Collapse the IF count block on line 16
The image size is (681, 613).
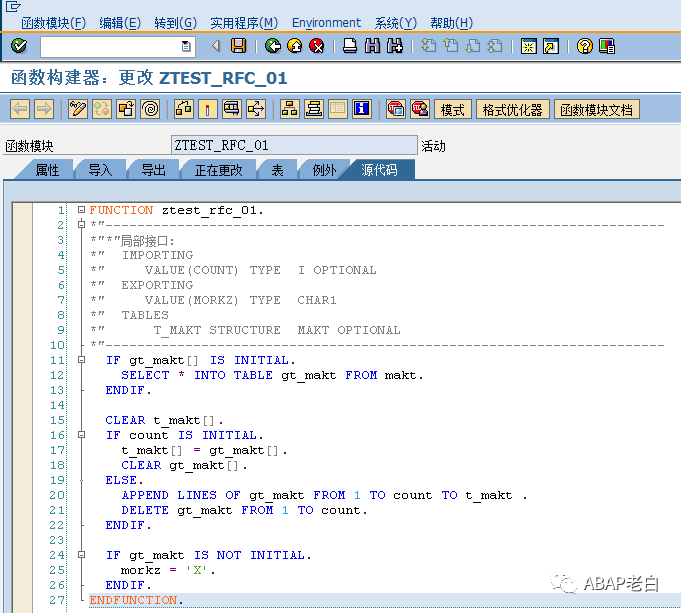(81, 434)
